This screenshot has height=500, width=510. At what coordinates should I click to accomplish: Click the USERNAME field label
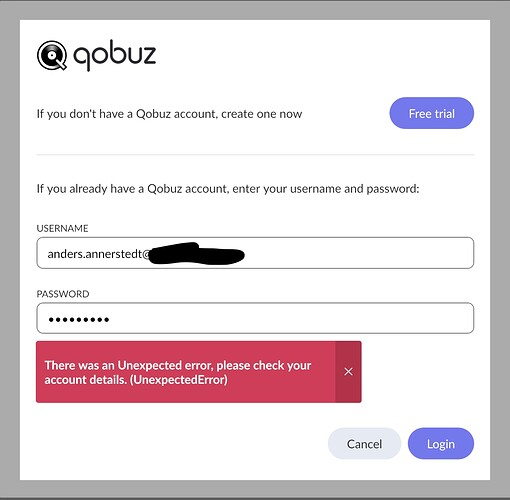coord(62,228)
